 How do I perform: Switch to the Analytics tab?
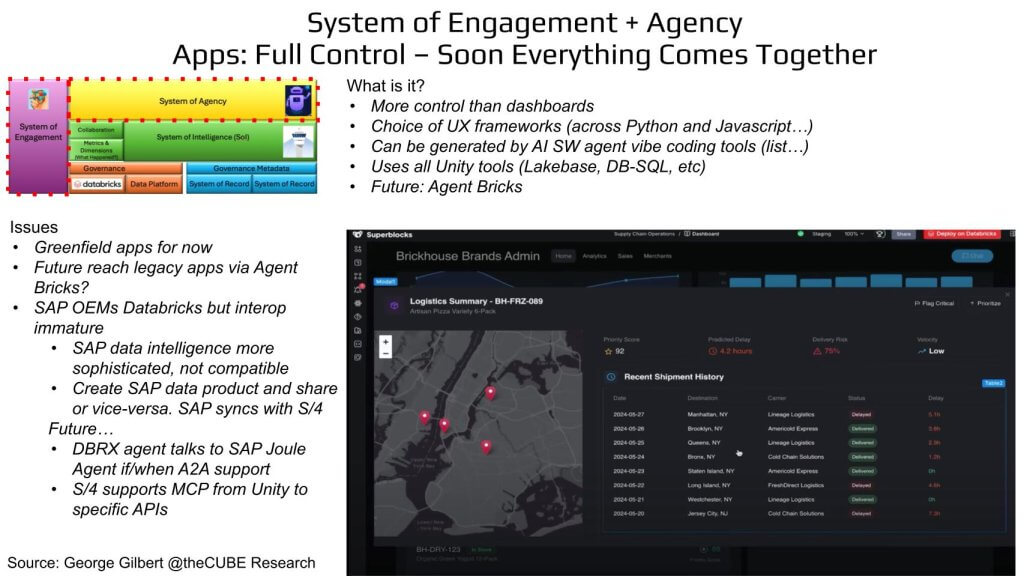[x=594, y=256]
